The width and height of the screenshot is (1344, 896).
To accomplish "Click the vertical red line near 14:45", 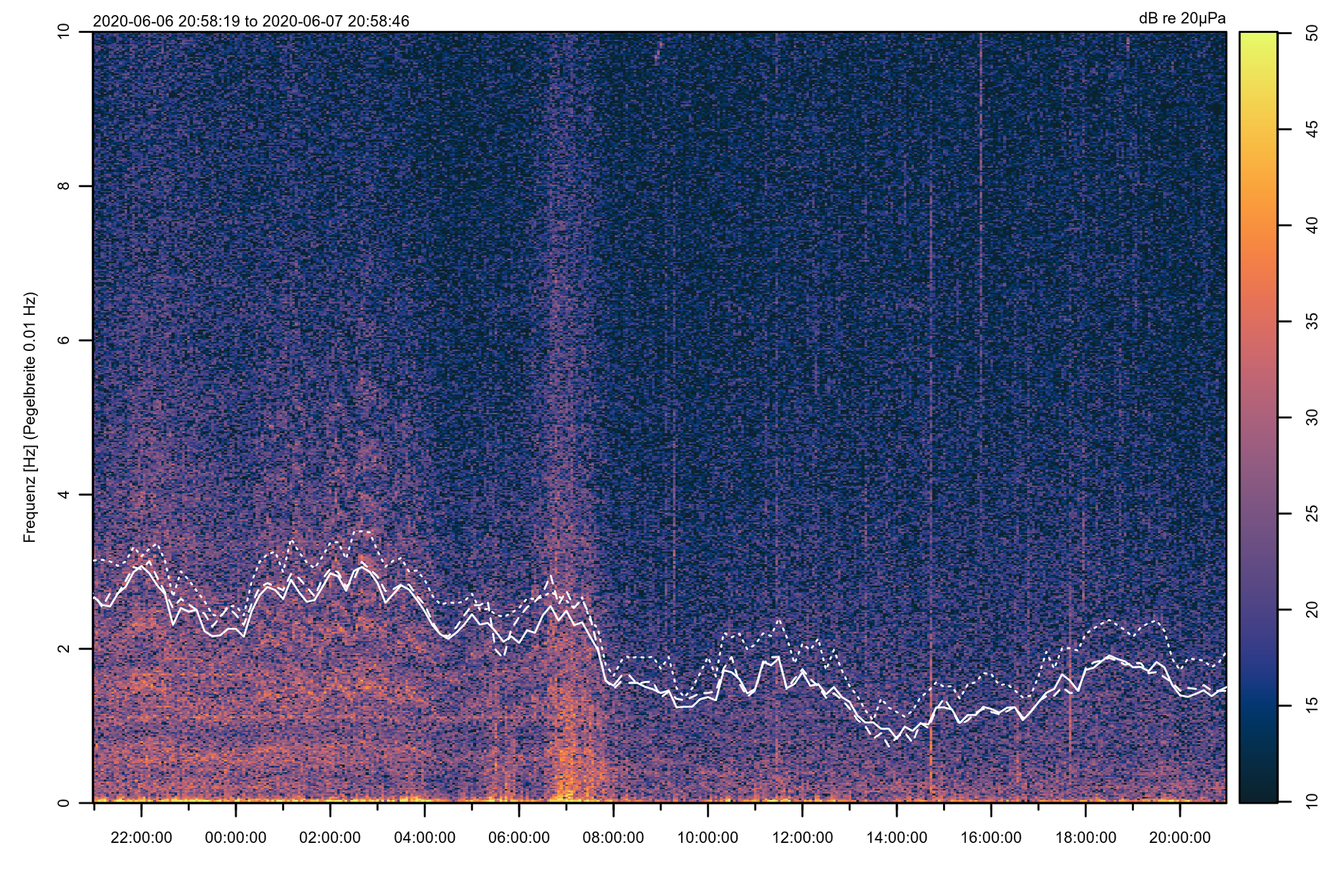I will pos(931,492).
